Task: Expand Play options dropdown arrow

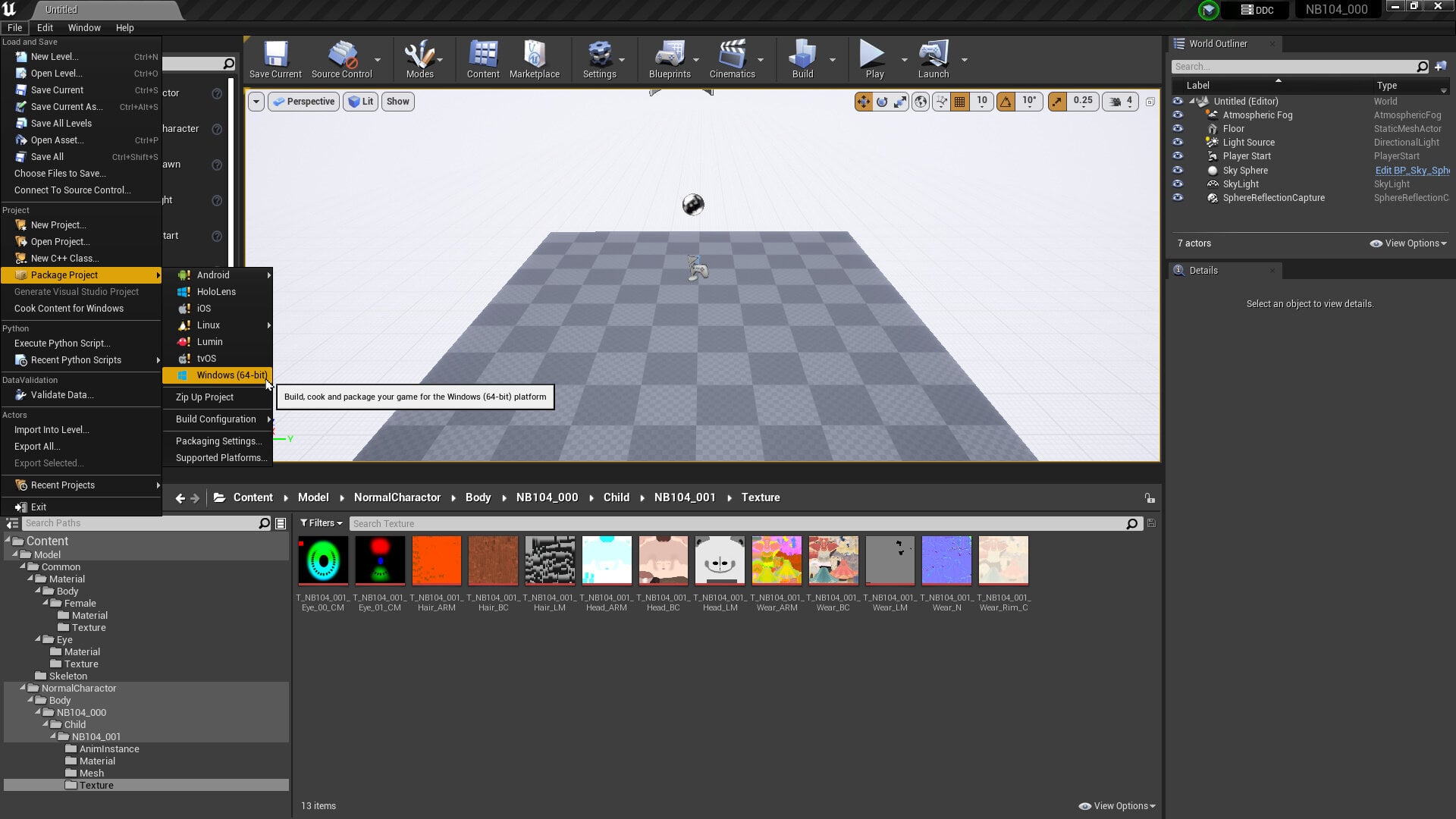Action: tap(904, 60)
